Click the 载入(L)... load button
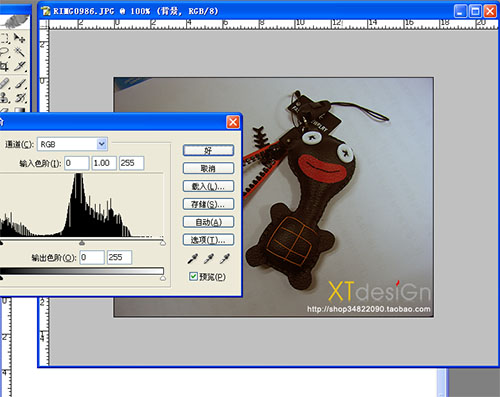The width and height of the screenshot is (500, 397). pos(208,186)
